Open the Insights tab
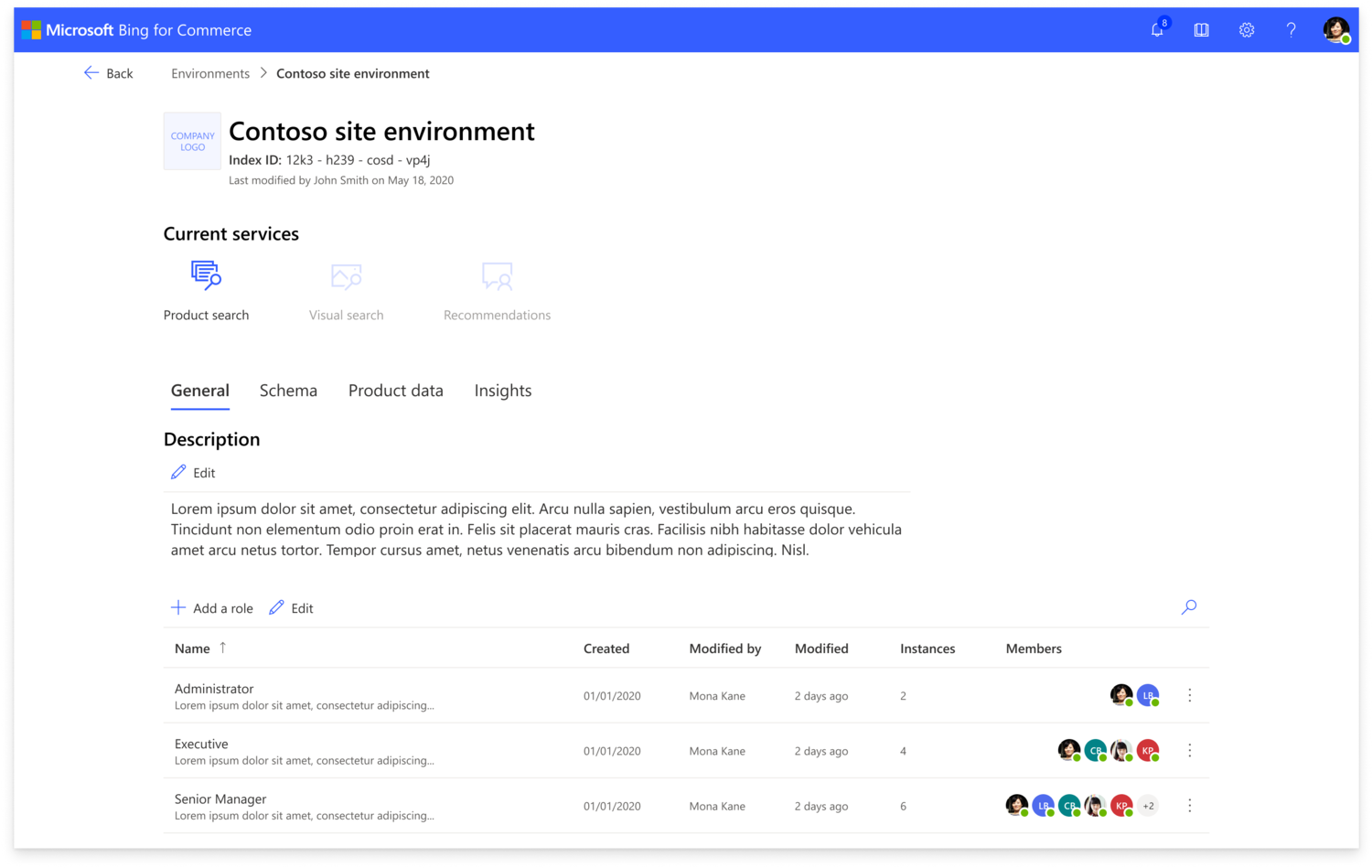Viewport: 1372px width, 868px height. [x=502, y=391]
